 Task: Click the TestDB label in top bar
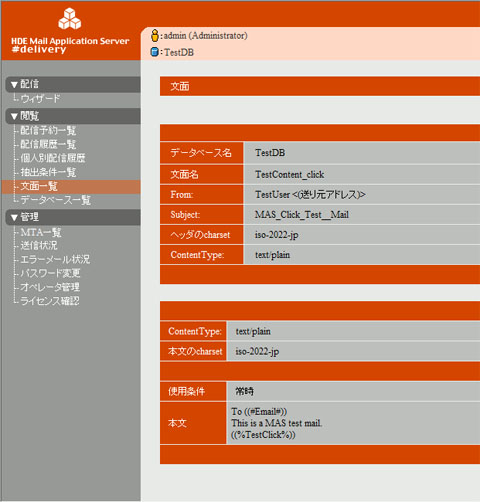179,52
